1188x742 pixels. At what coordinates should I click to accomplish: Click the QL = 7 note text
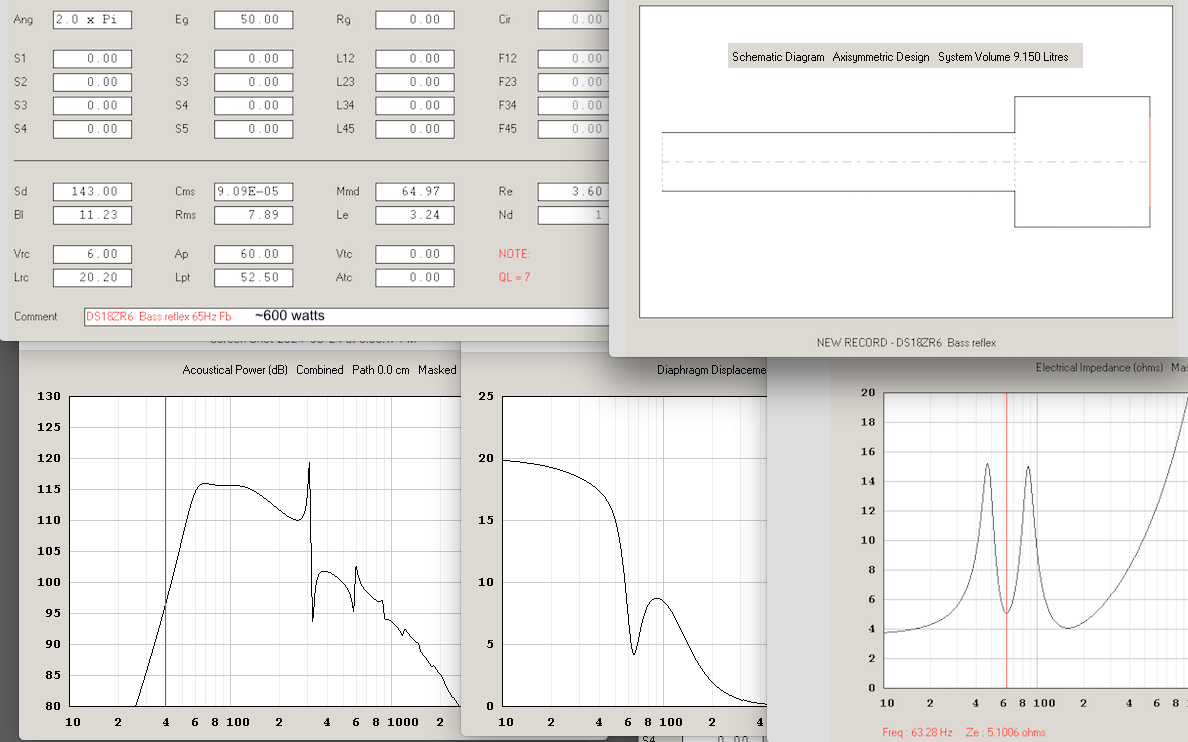[514, 277]
